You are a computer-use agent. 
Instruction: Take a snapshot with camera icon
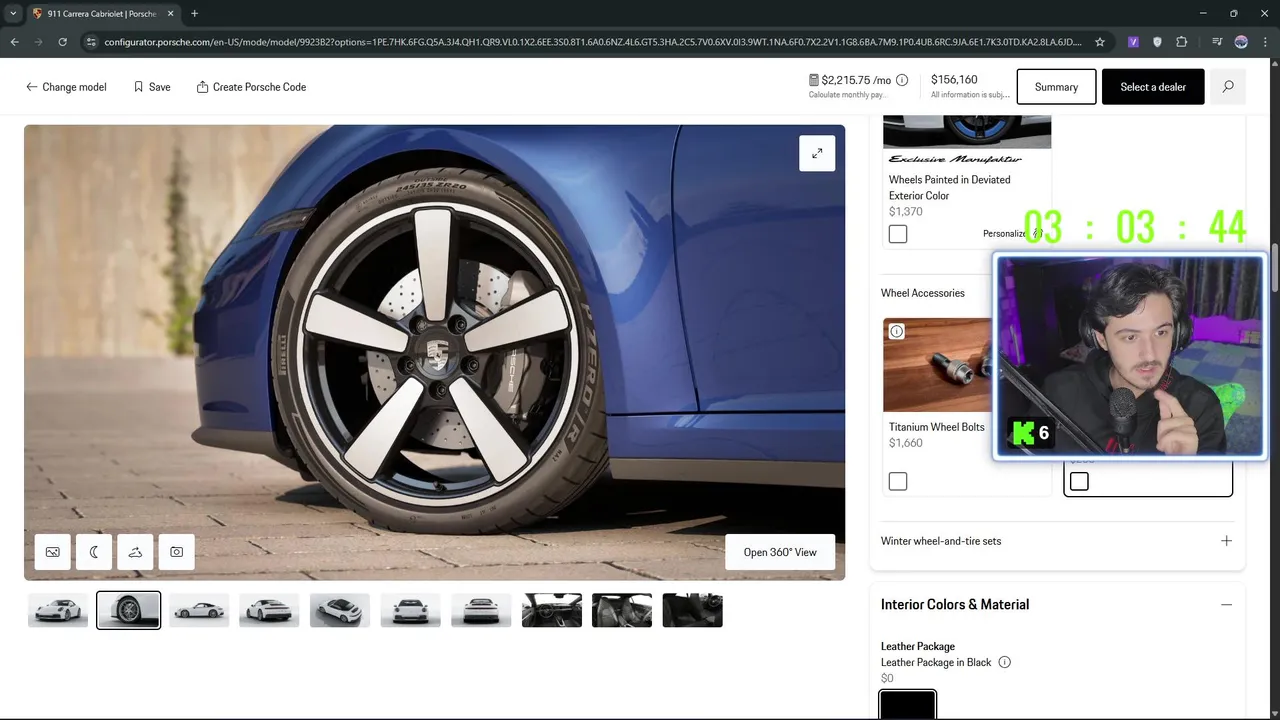pyautogui.click(x=176, y=552)
